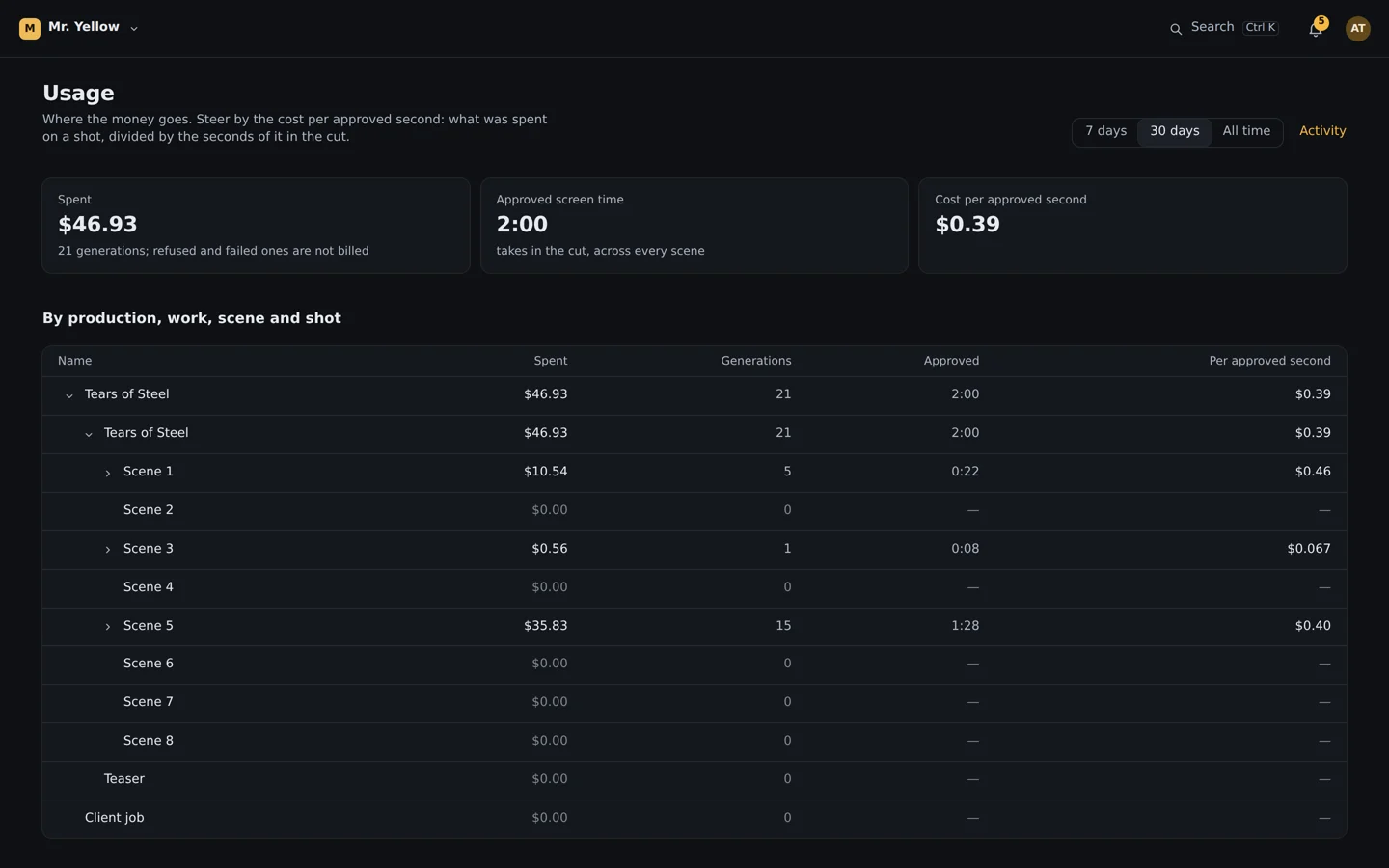Click the Scene 1 name label

(149, 472)
